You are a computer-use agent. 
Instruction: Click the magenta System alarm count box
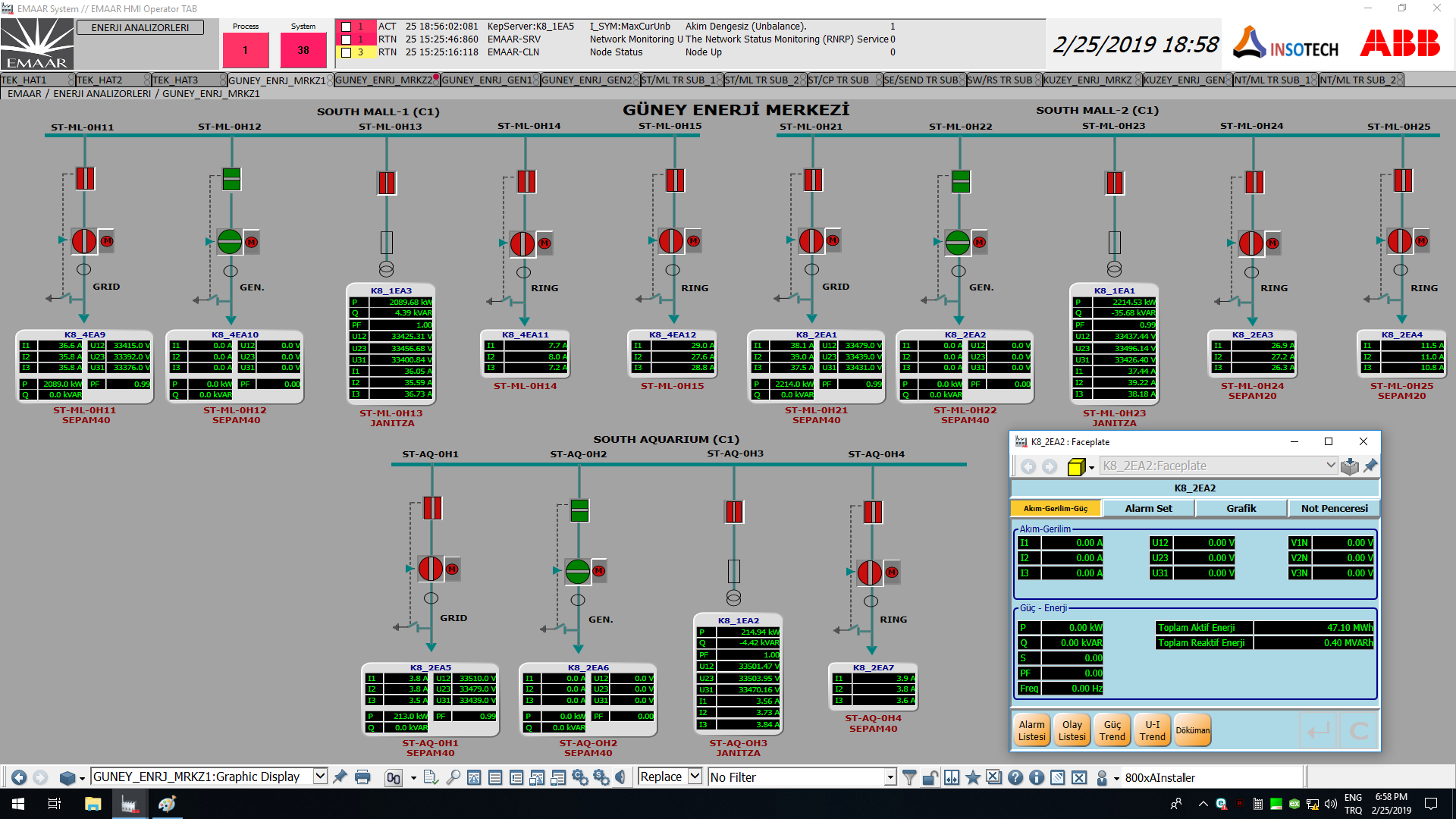coord(303,50)
